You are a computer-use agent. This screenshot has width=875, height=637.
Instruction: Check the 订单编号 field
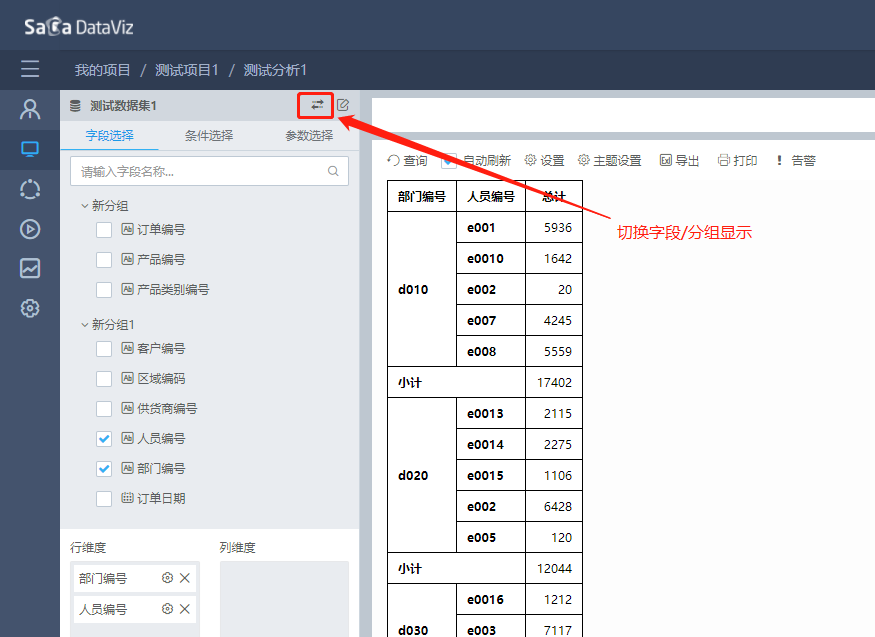pyautogui.click(x=104, y=230)
